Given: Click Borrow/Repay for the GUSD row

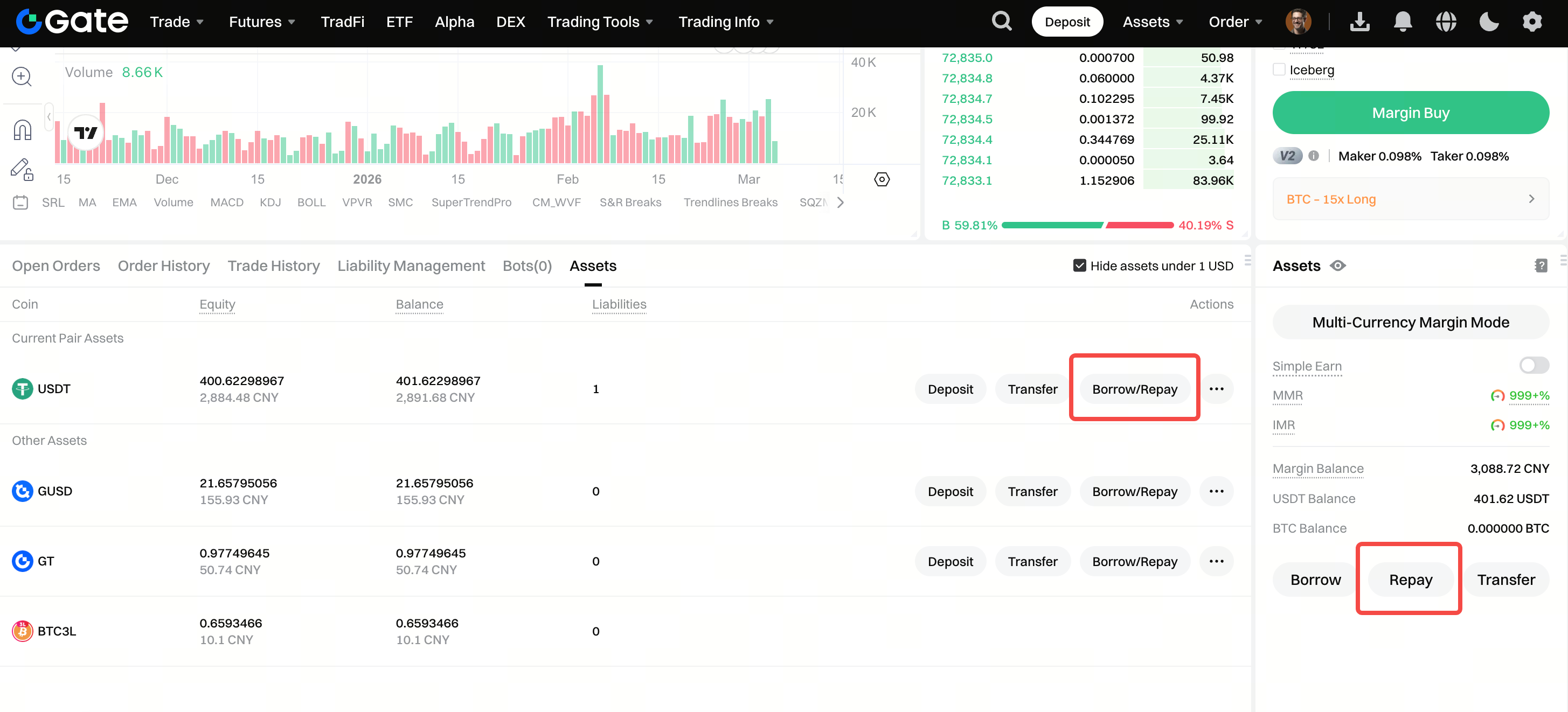Looking at the screenshot, I should point(1134,491).
